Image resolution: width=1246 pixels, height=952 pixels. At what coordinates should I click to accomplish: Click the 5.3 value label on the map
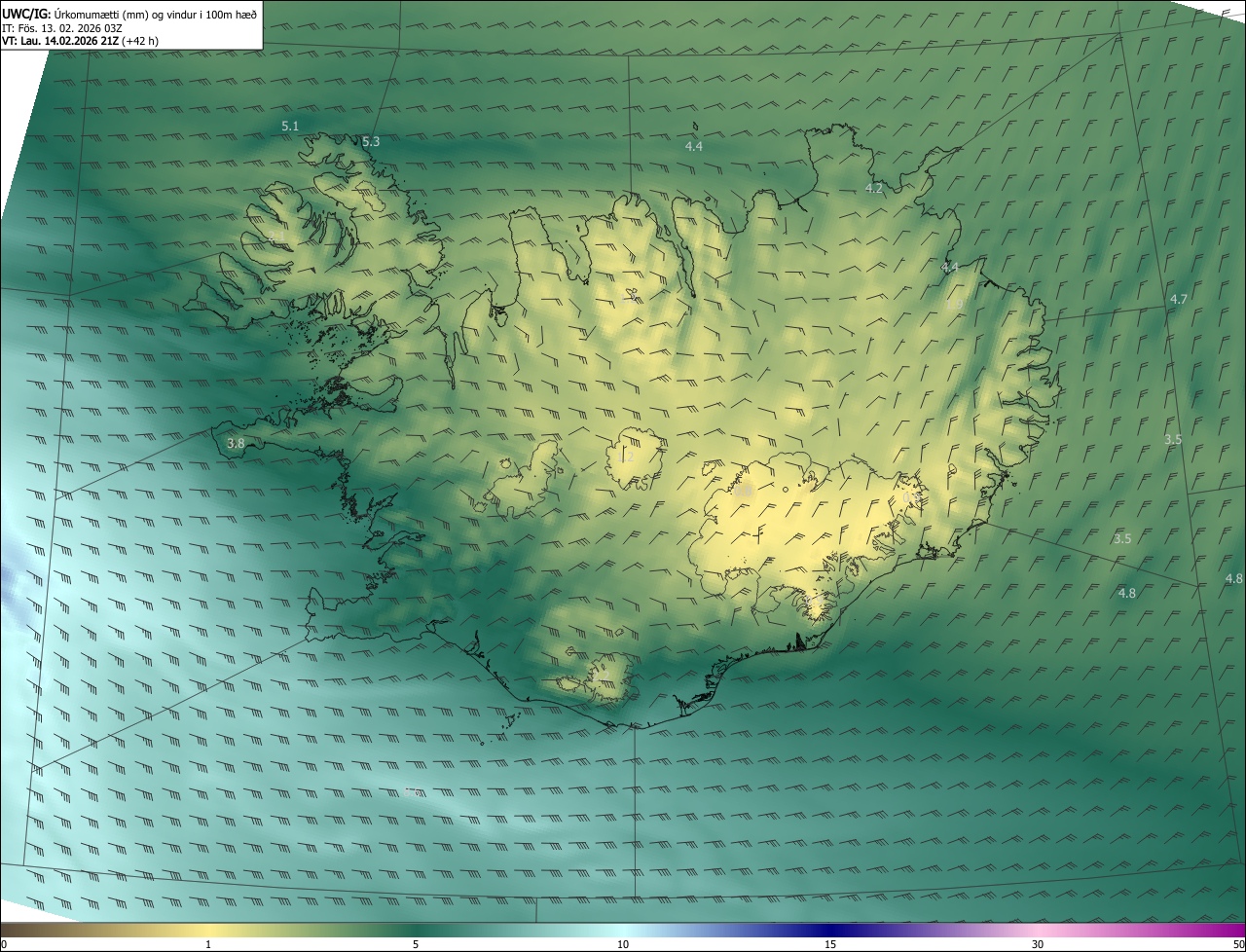(371, 142)
